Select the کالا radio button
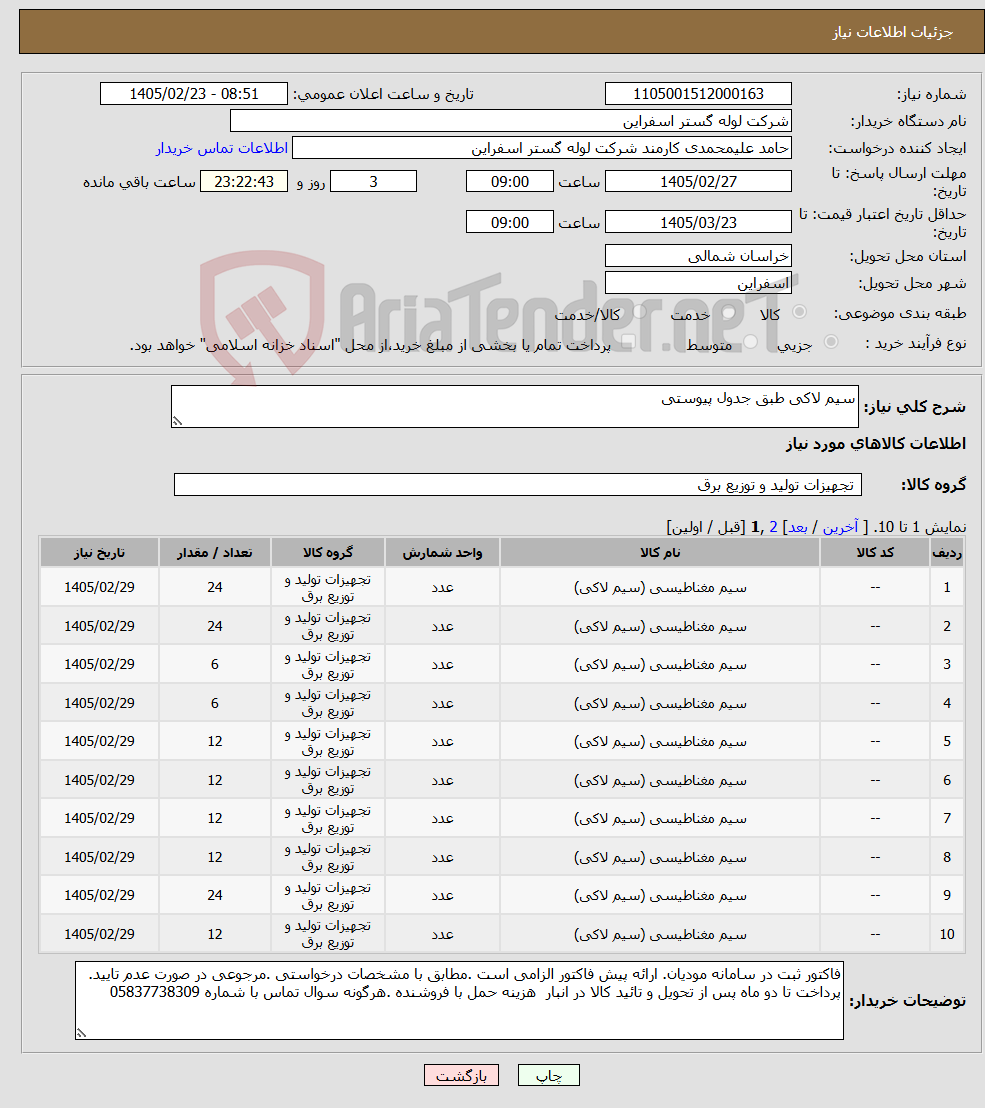This screenshot has width=985, height=1108. [x=799, y=312]
